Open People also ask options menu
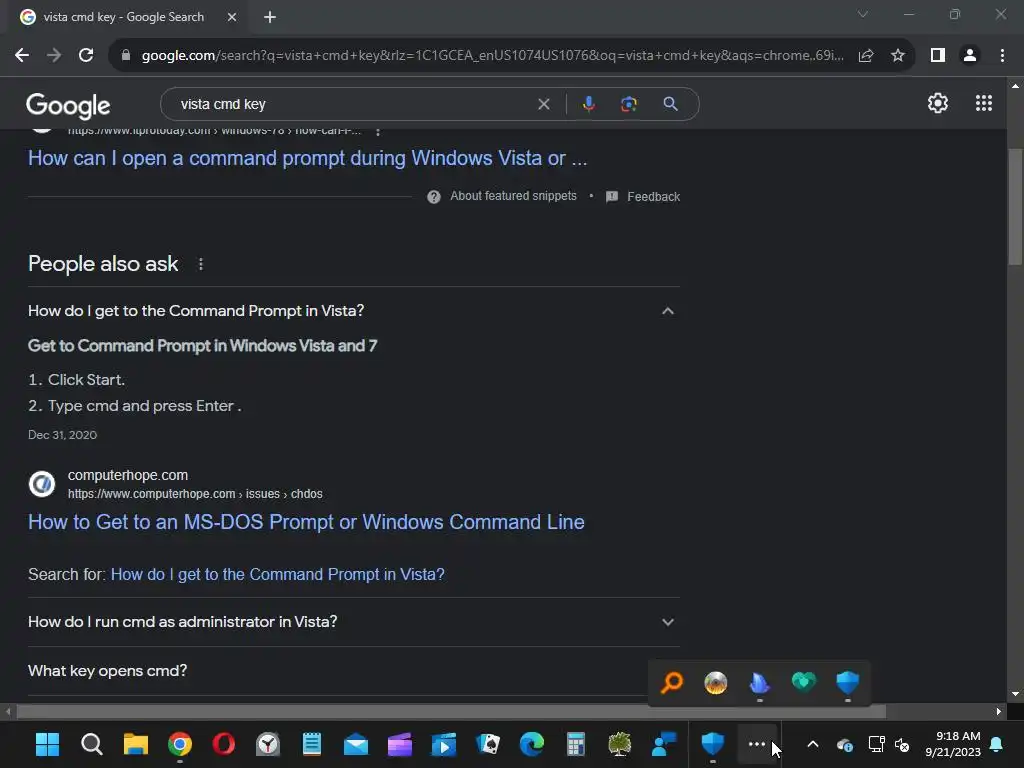1024x768 pixels. click(200, 264)
